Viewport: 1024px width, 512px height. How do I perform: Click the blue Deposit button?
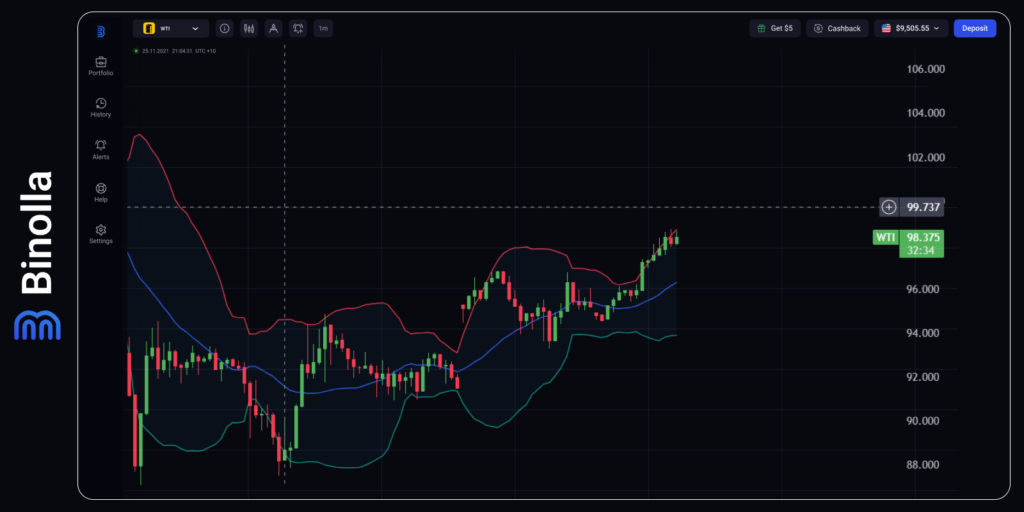974,28
